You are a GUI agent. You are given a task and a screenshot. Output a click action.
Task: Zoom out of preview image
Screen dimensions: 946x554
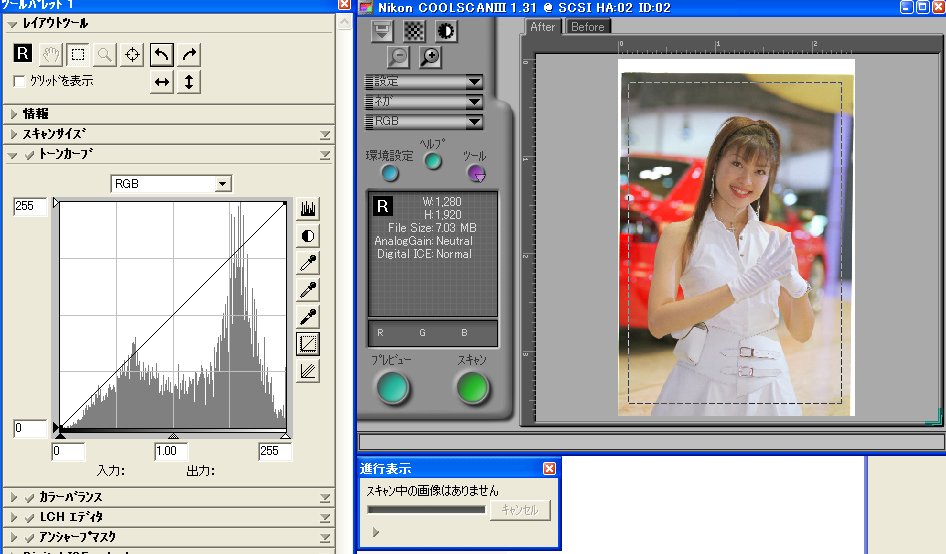pos(398,57)
